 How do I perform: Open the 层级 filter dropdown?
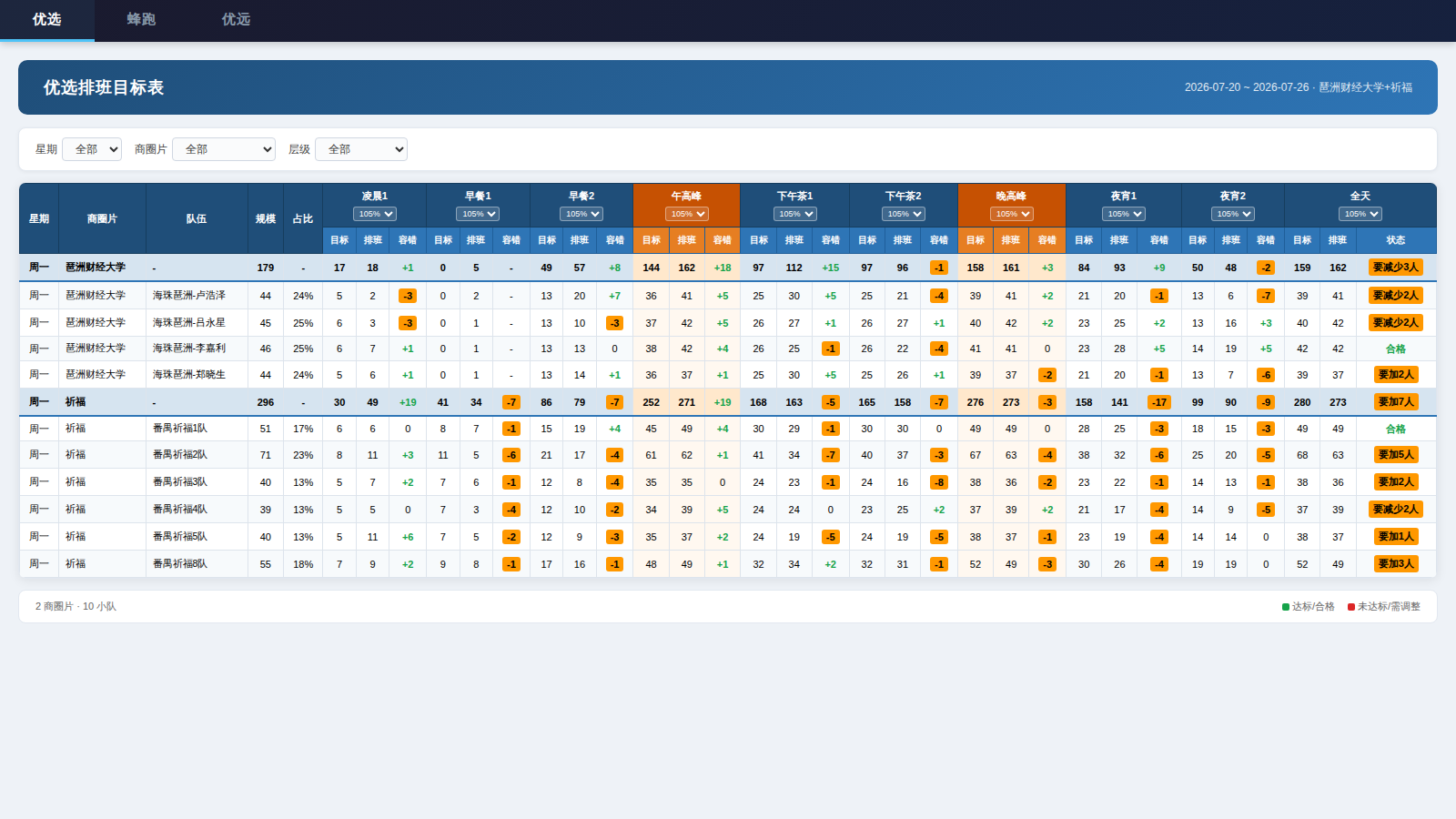[x=361, y=149]
